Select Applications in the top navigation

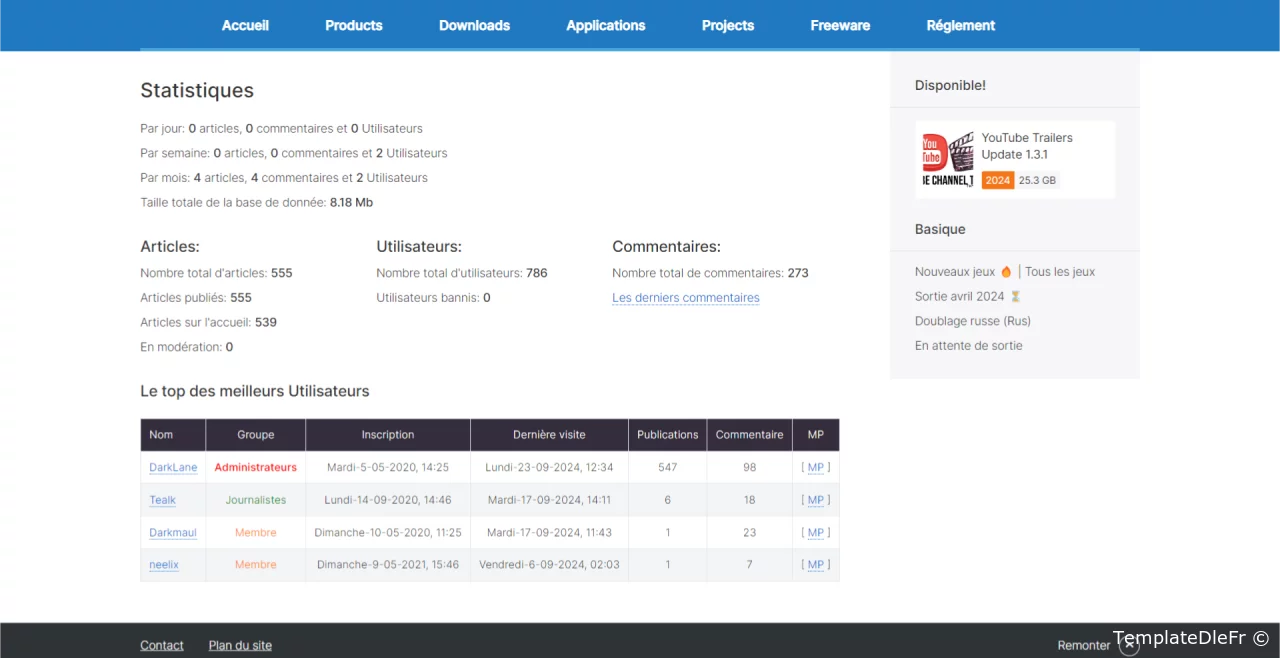(605, 25)
